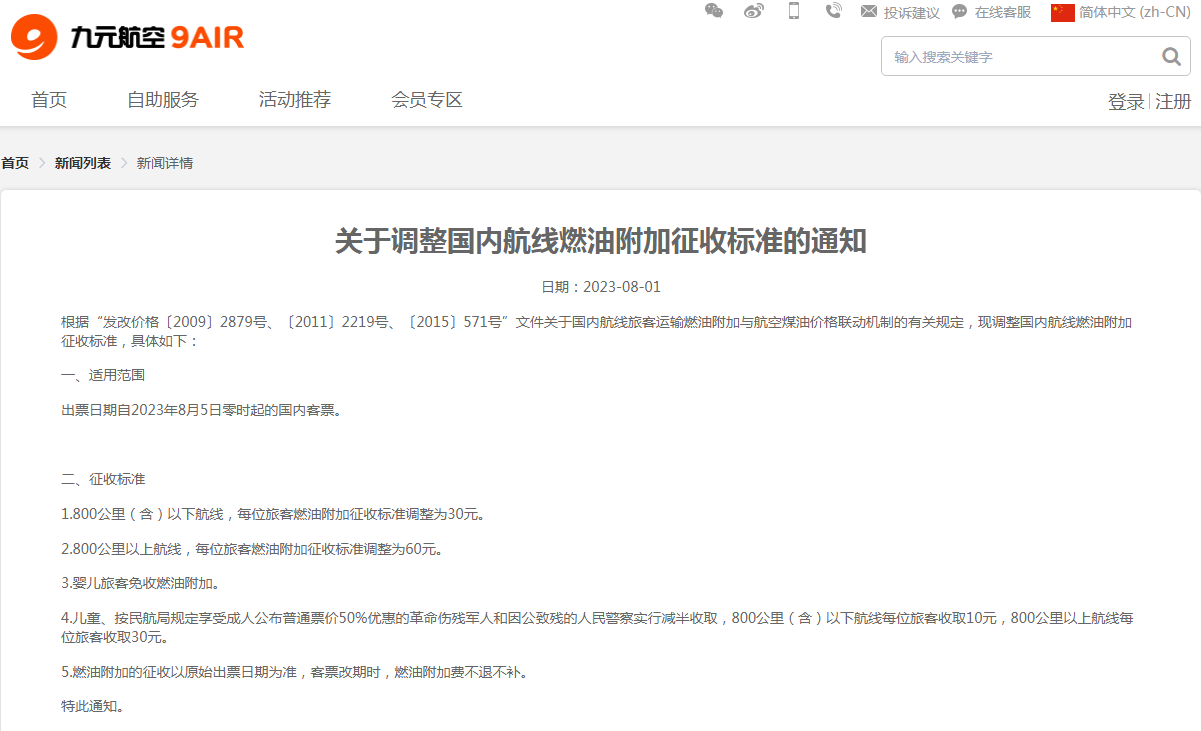Open the 自助服务 menu

tap(163, 100)
